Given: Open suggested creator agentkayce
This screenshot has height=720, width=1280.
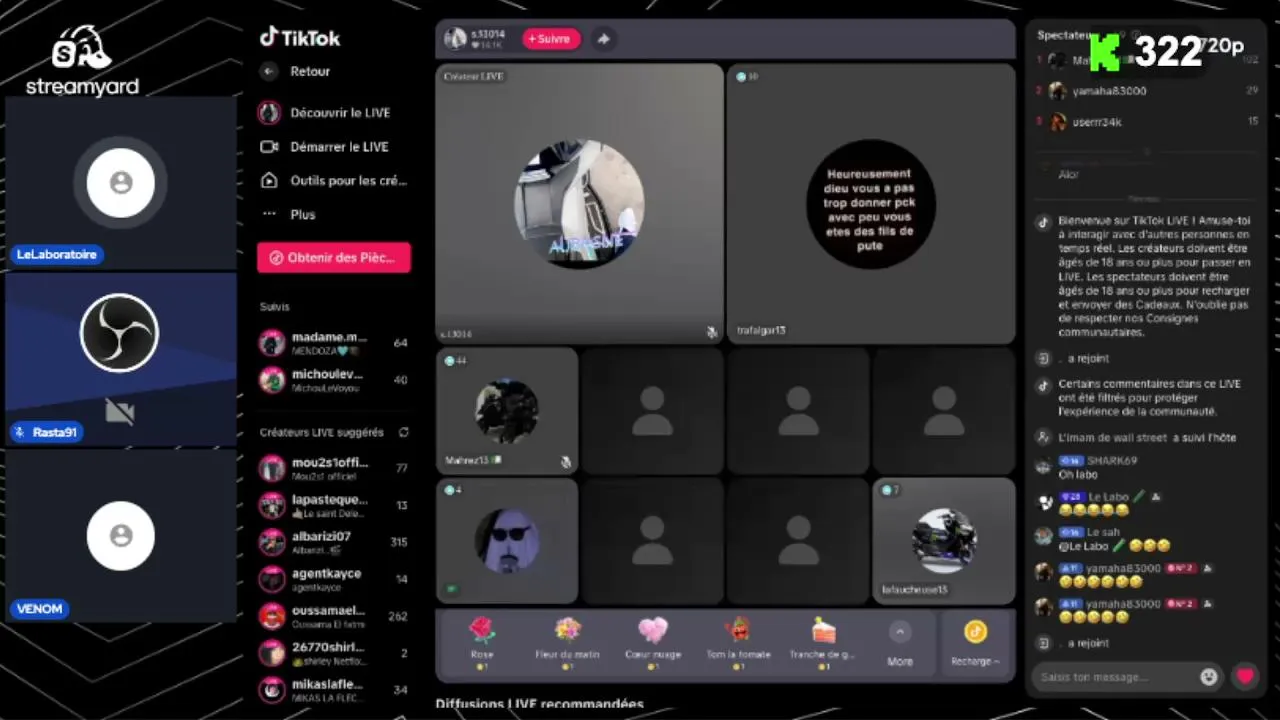Looking at the screenshot, I should (x=334, y=579).
